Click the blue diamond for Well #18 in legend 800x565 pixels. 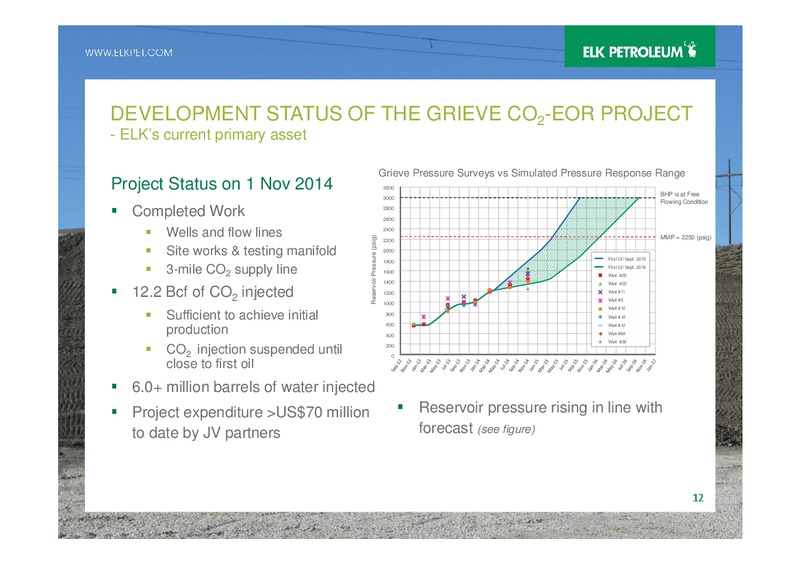pos(600,317)
